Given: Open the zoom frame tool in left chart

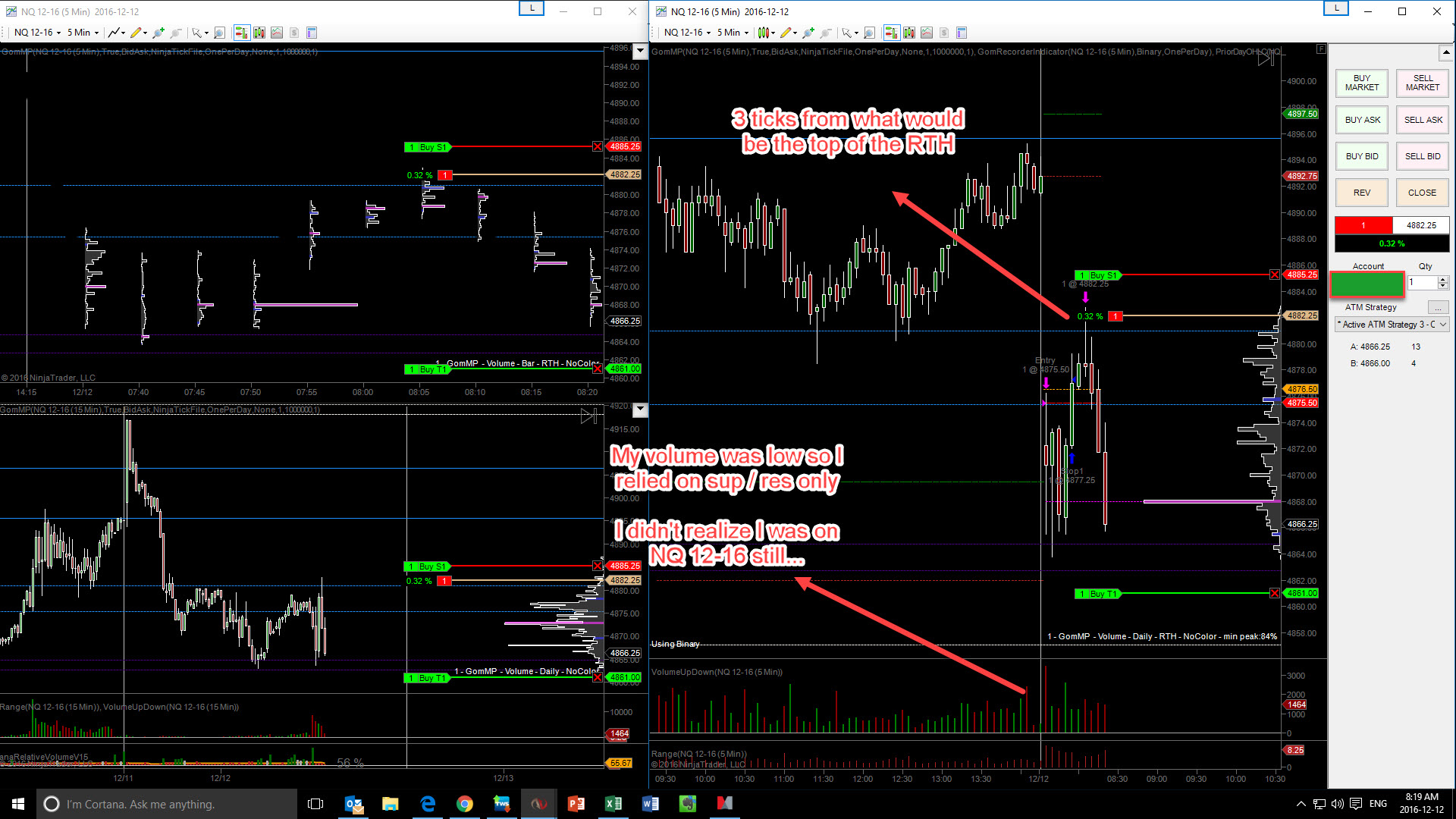Looking at the screenshot, I should [x=219, y=33].
